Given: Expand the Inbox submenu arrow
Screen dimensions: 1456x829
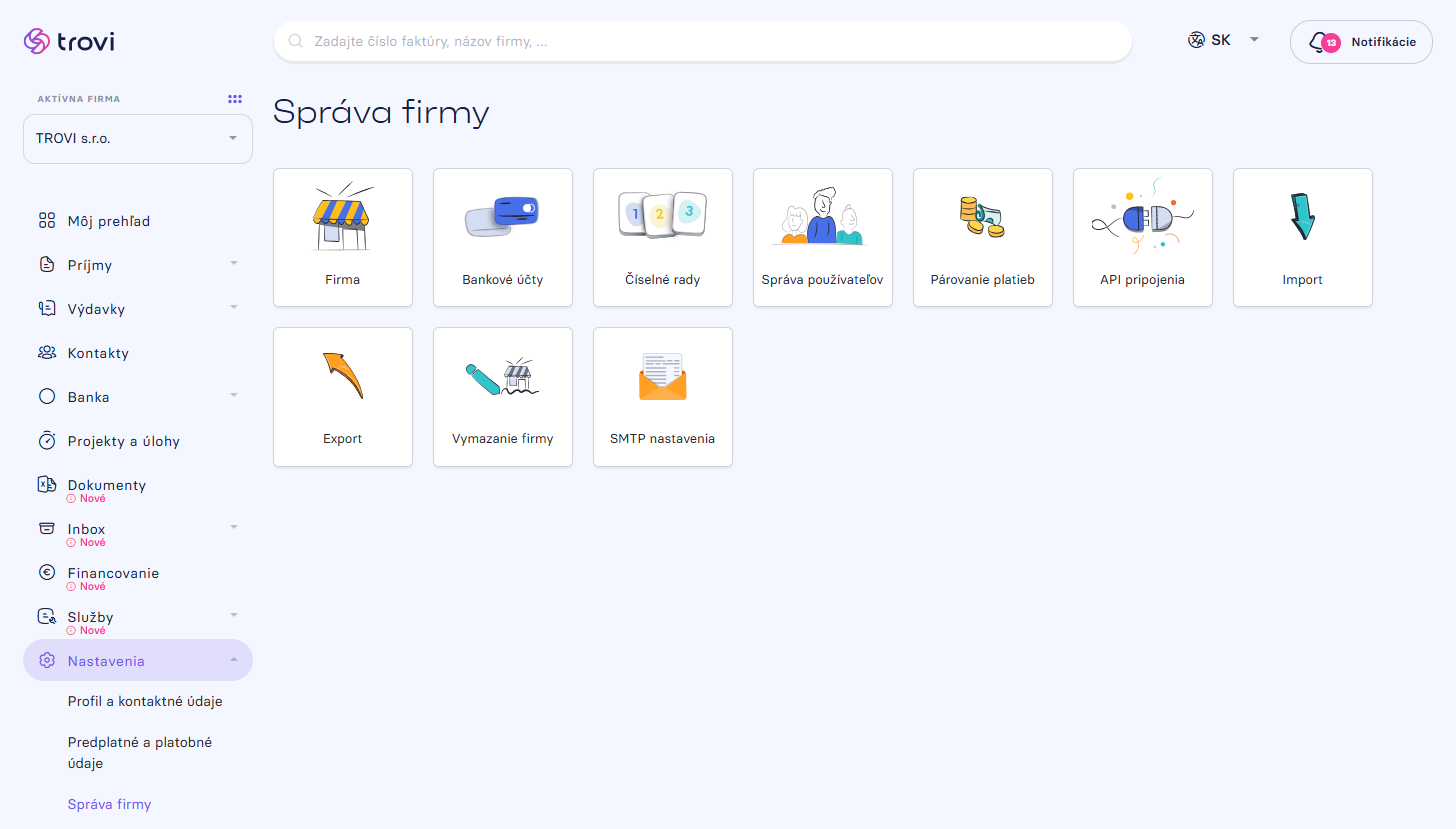Looking at the screenshot, I should [x=234, y=528].
